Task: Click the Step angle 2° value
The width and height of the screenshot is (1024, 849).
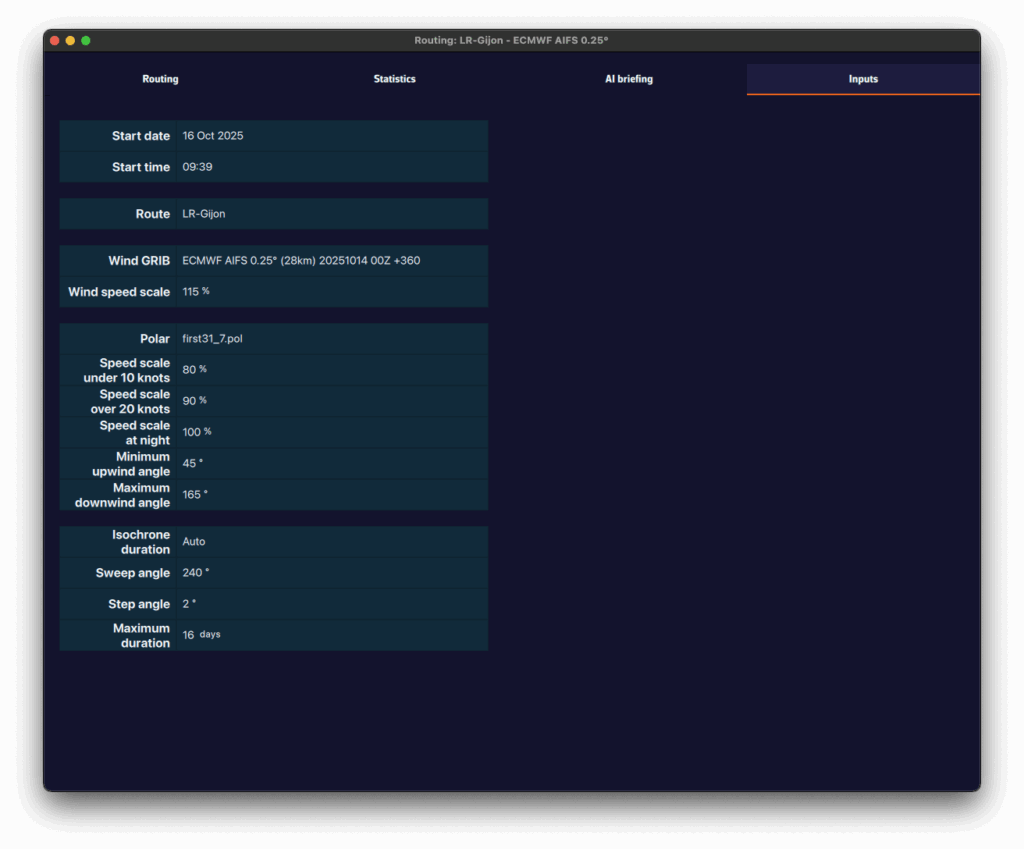Action: click(189, 604)
